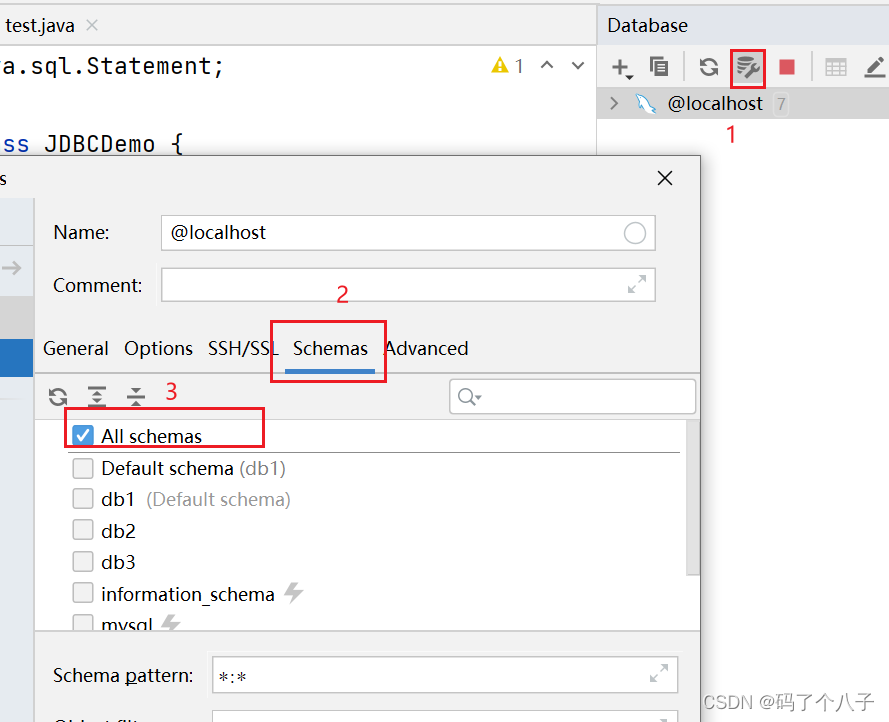Click the expand all schemas icon
The width and height of the screenshot is (889, 722).
click(x=96, y=396)
